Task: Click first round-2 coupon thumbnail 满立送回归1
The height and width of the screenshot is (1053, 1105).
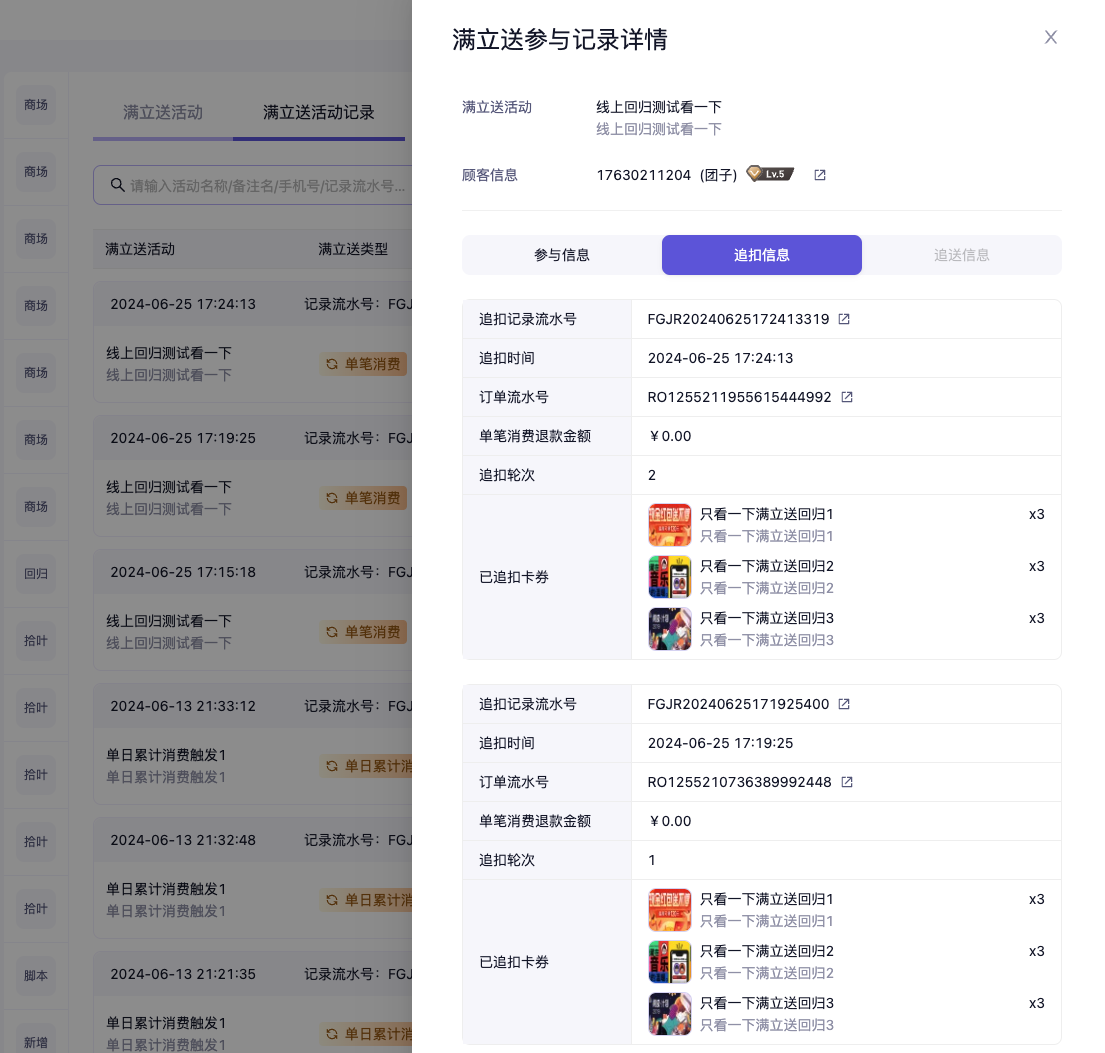Action: click(x=669, y=524)
